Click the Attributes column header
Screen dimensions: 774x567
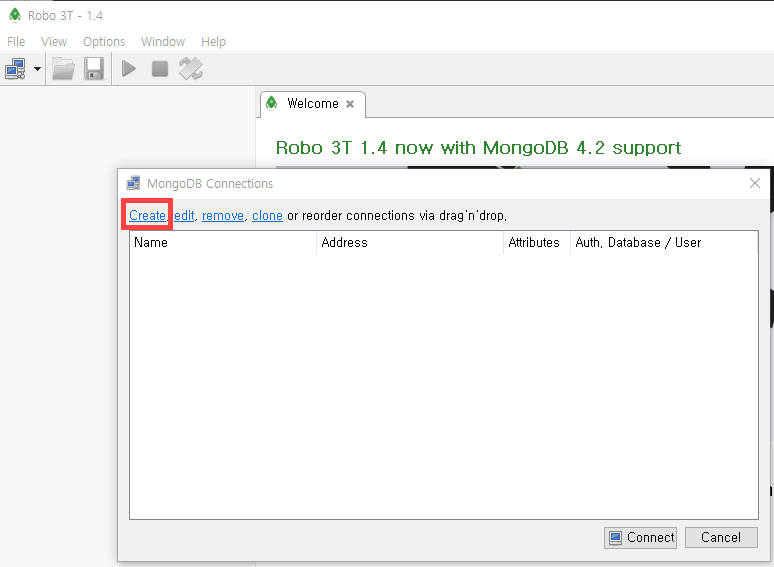tap(537, 242)
